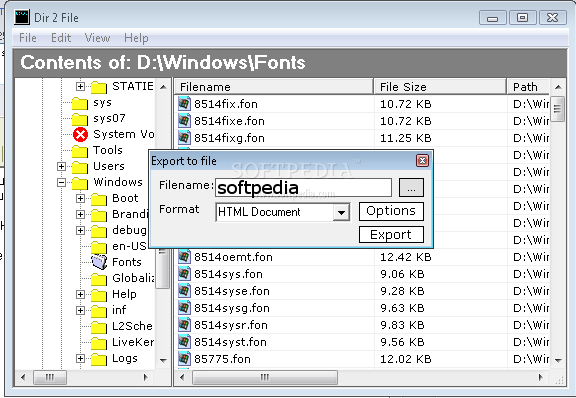The image size is (576, 398).
Task: Click the 8514syse.fon file icon
Action: [x=184, y=291]
